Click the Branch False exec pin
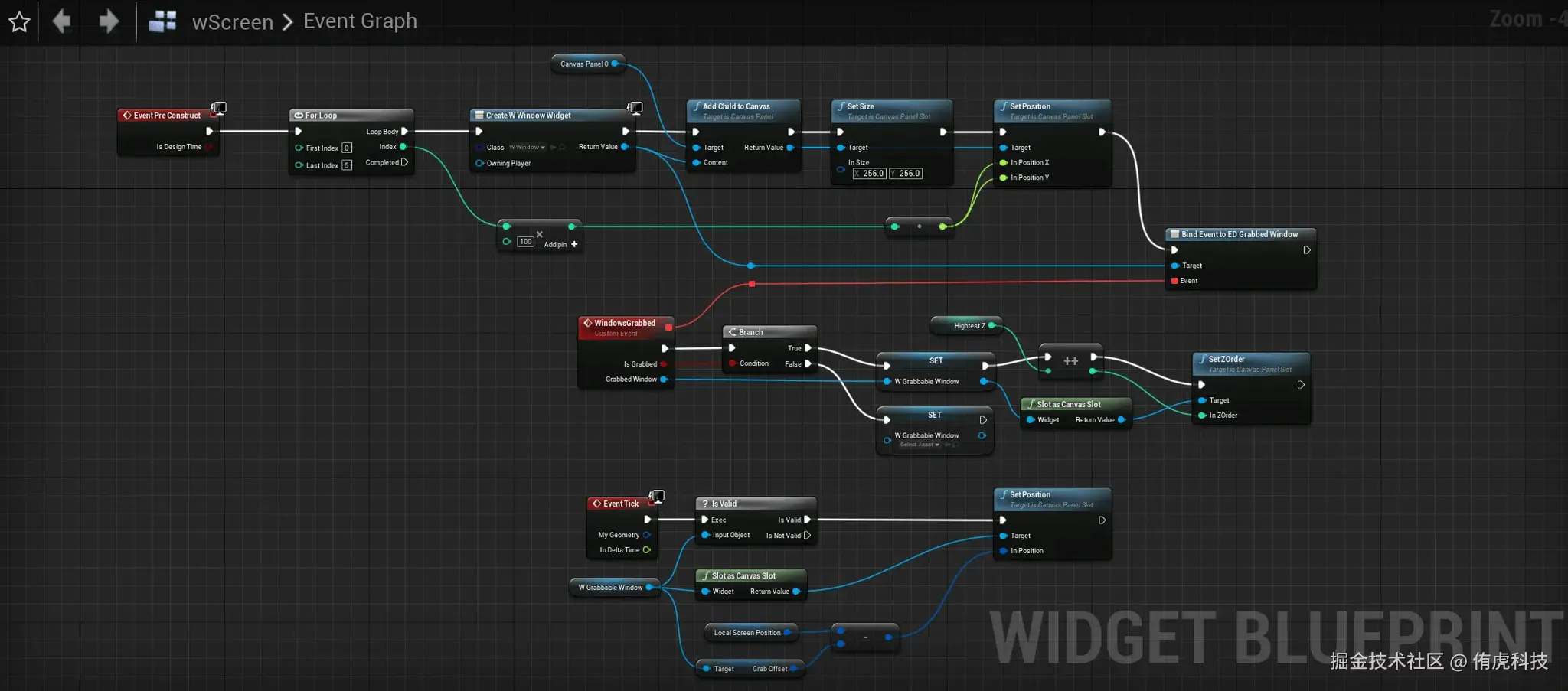 pyautogui.click(x=808, y=364)
